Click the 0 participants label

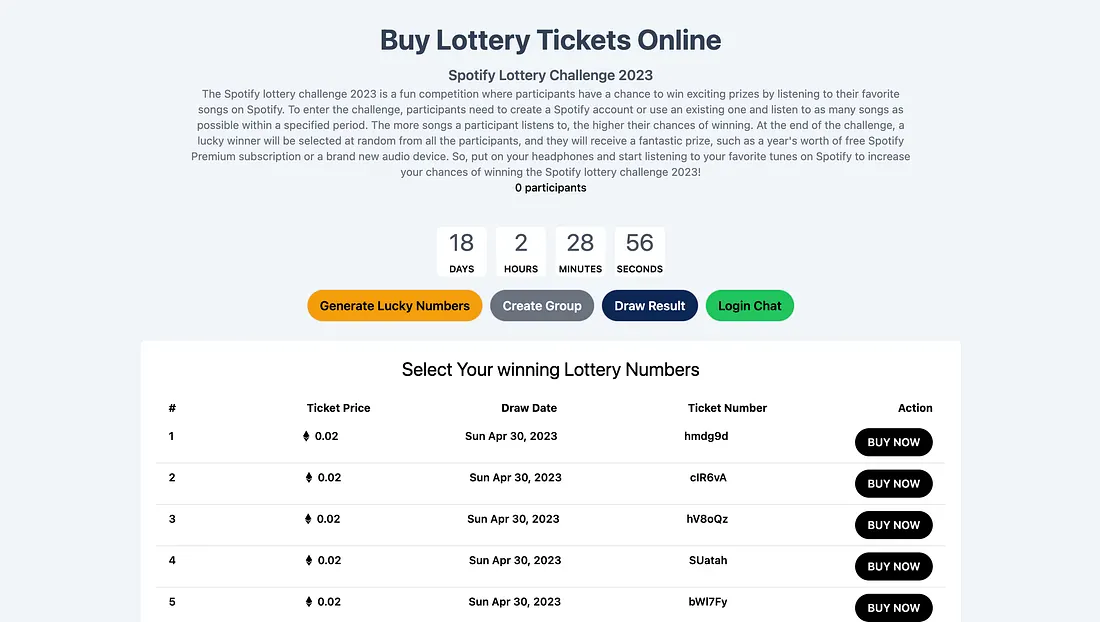550,188
